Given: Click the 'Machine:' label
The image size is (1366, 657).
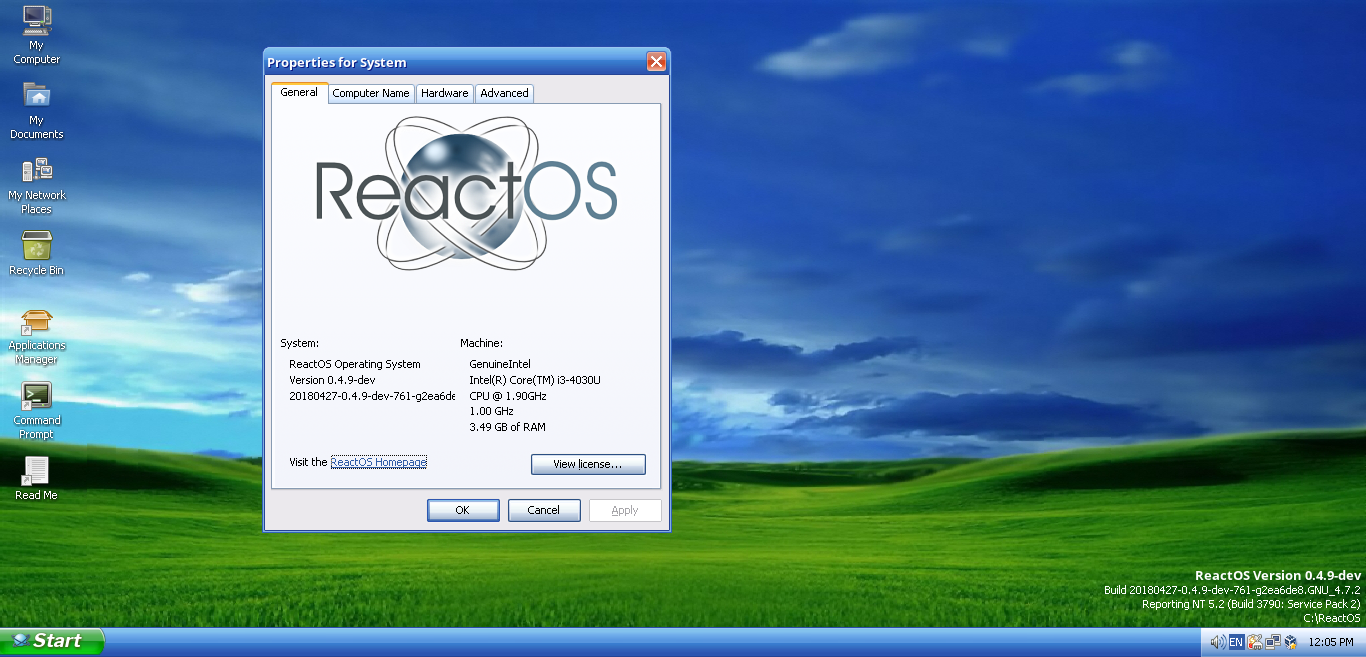Looking at the screenshot, I should [x=482, y=343].
